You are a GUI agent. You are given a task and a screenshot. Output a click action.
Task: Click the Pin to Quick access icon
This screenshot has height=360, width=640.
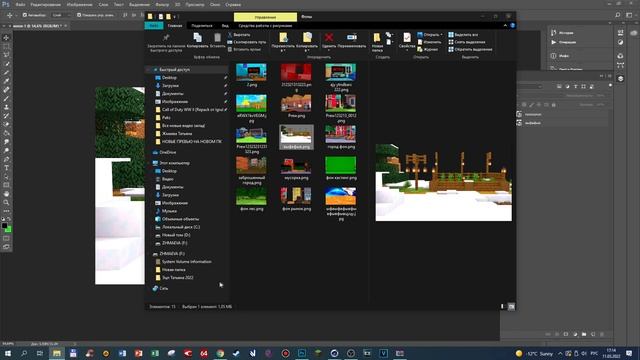(x=166, y=38)
